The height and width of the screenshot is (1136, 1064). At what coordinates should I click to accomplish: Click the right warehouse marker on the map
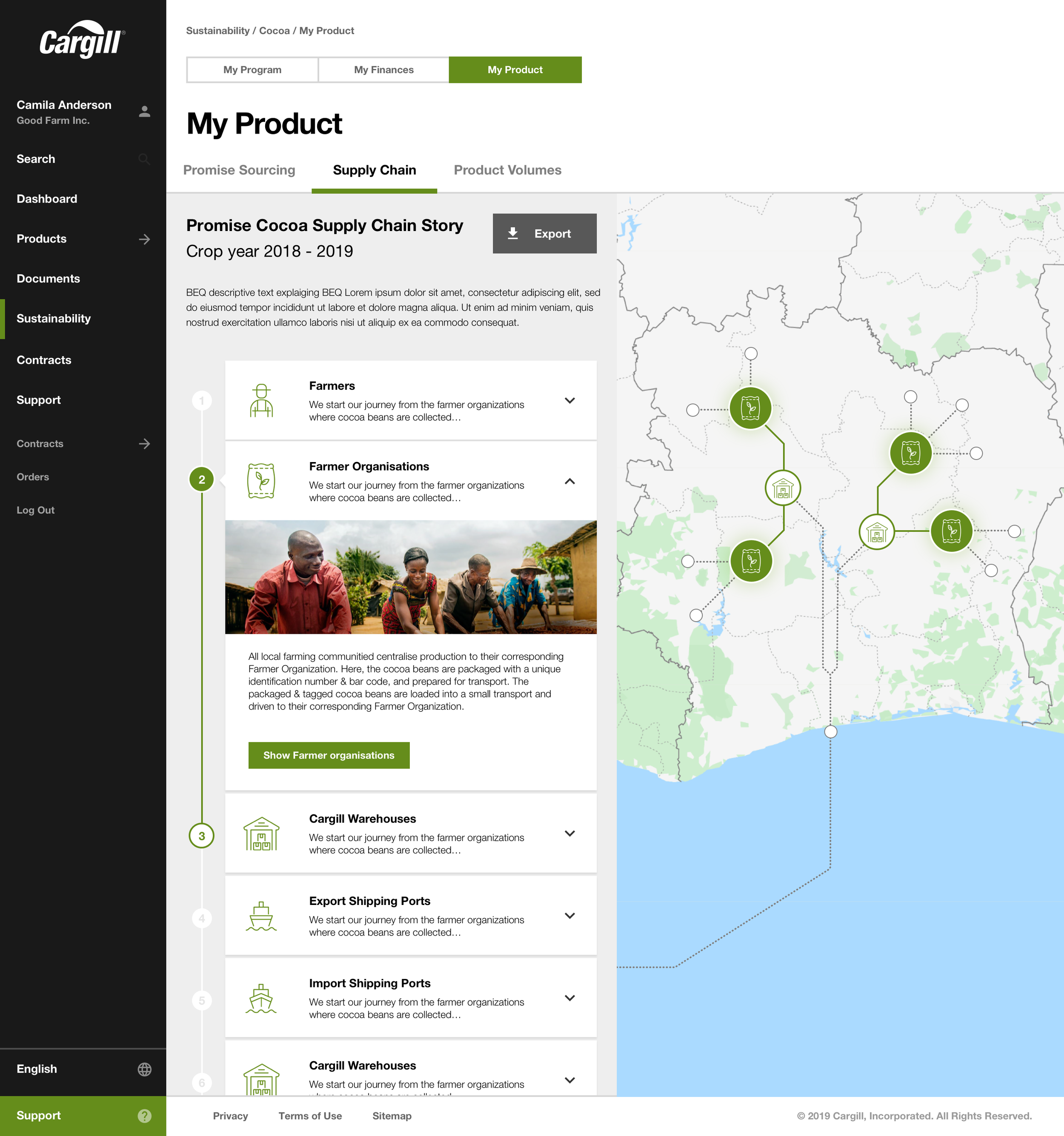point(876,532)
